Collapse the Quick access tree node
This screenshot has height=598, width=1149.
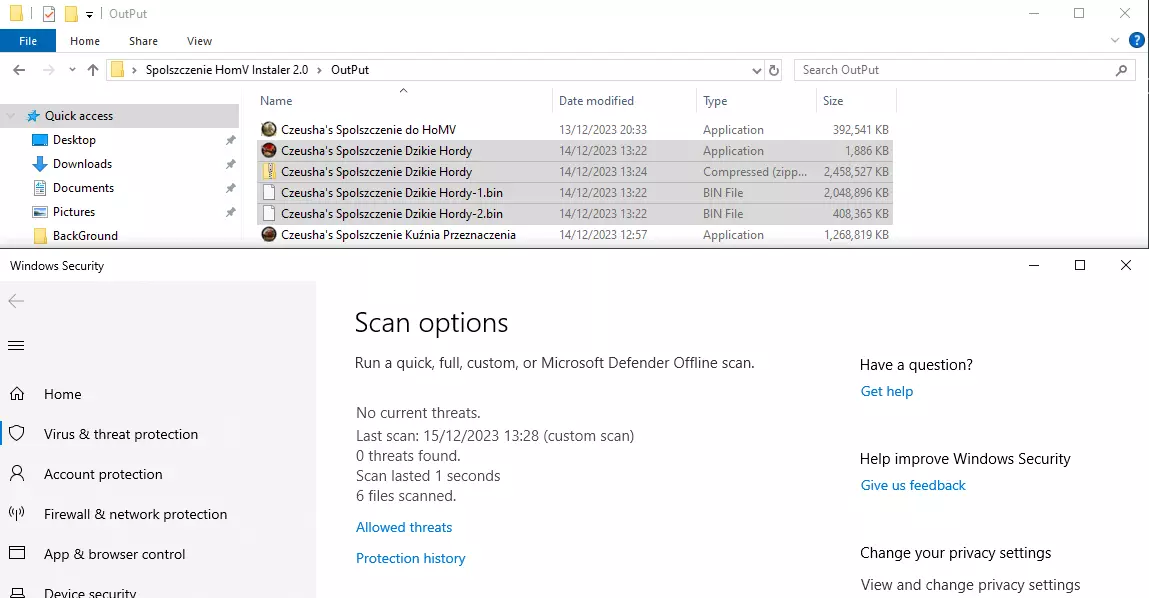(x=11, y=116)
